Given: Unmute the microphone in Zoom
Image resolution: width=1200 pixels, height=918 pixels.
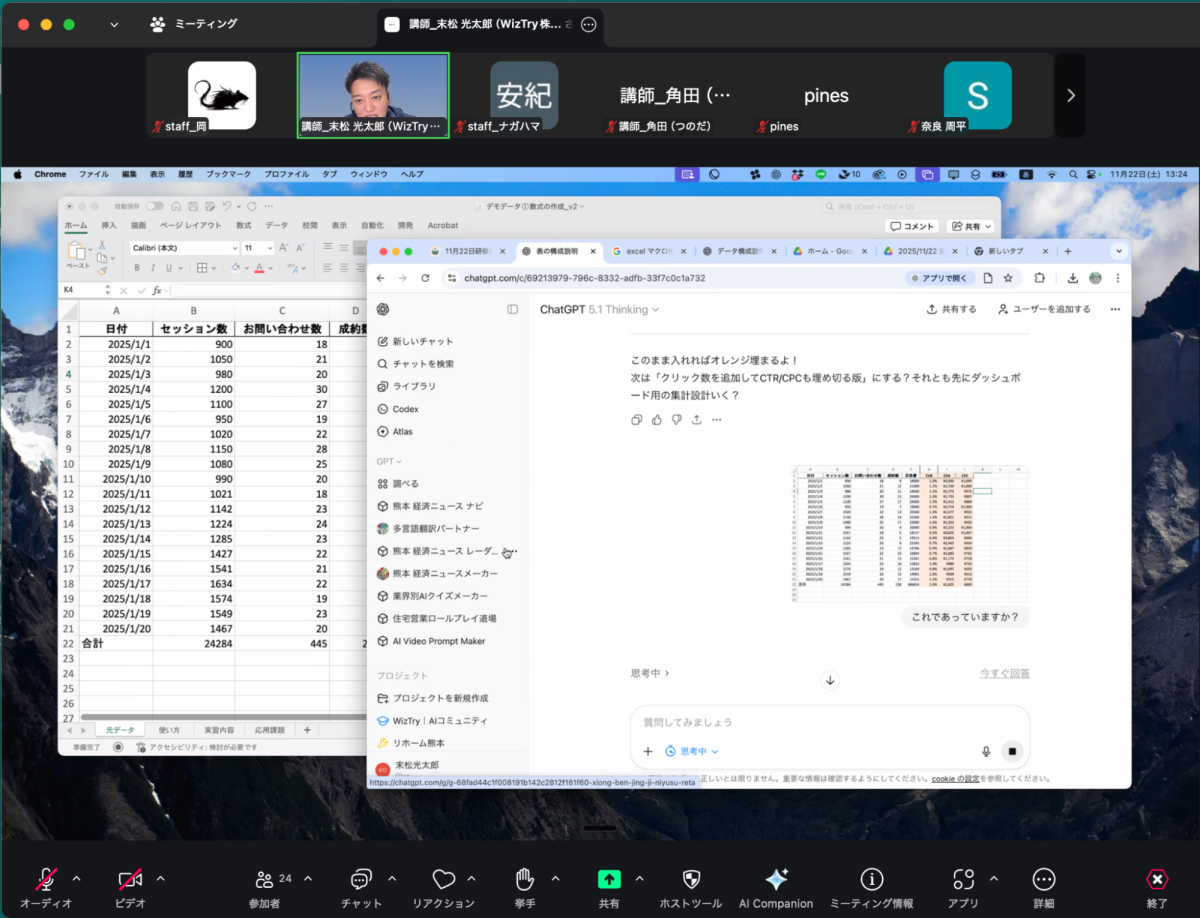Looking at the screenshot, I should (x=46, y=879).
